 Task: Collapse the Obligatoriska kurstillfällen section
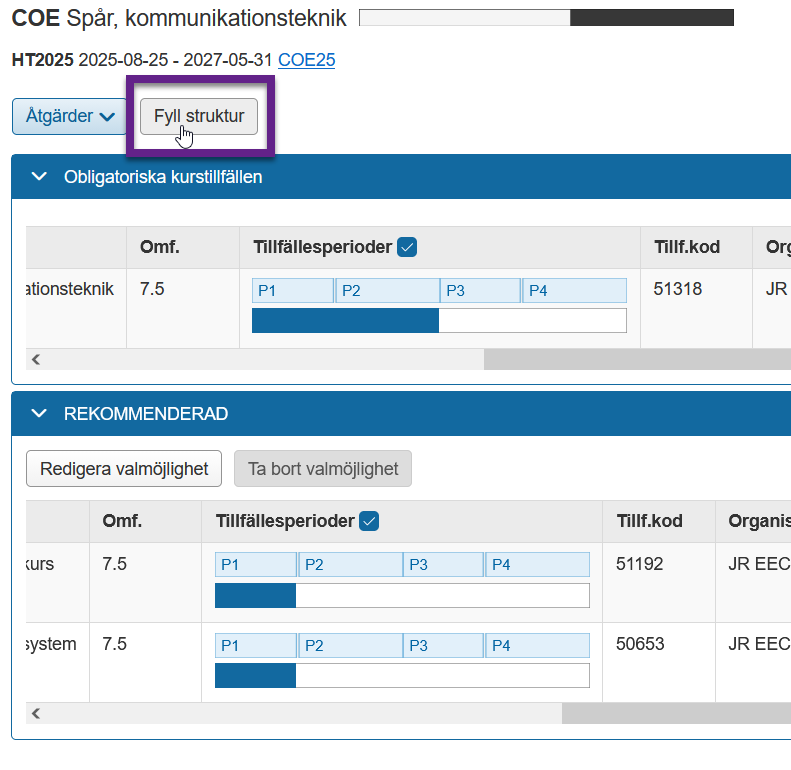40,177
